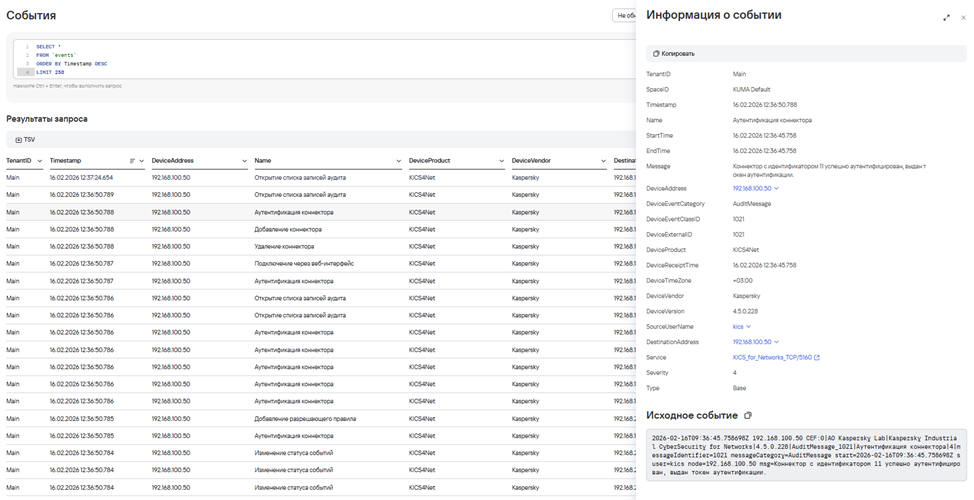The image size is (974, 500).
Task: Download results using the TSV button
Action: point(25,139)
